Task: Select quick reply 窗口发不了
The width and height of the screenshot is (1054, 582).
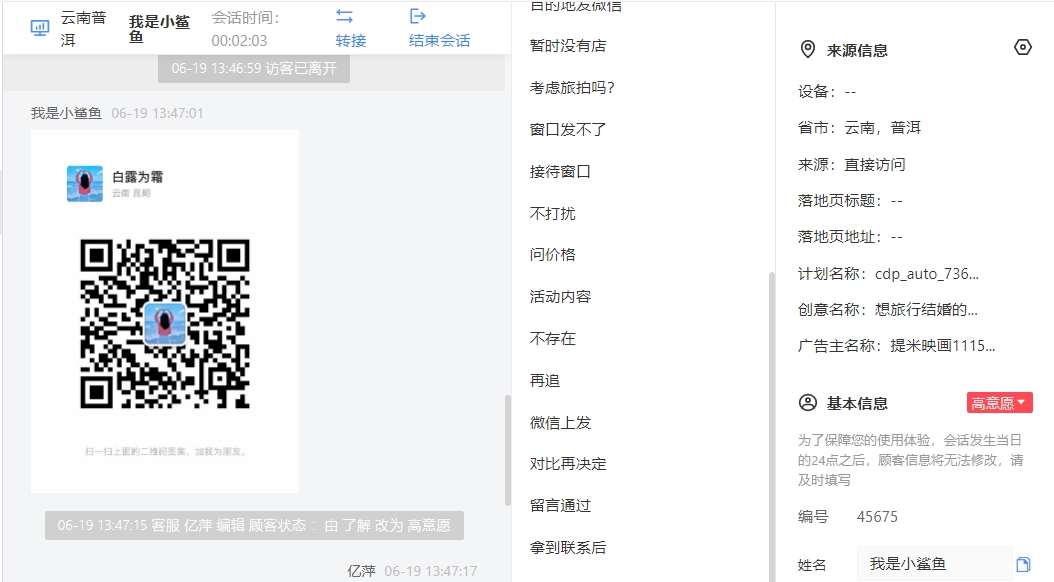Action: pyautogui.click(x=568, y=129)
